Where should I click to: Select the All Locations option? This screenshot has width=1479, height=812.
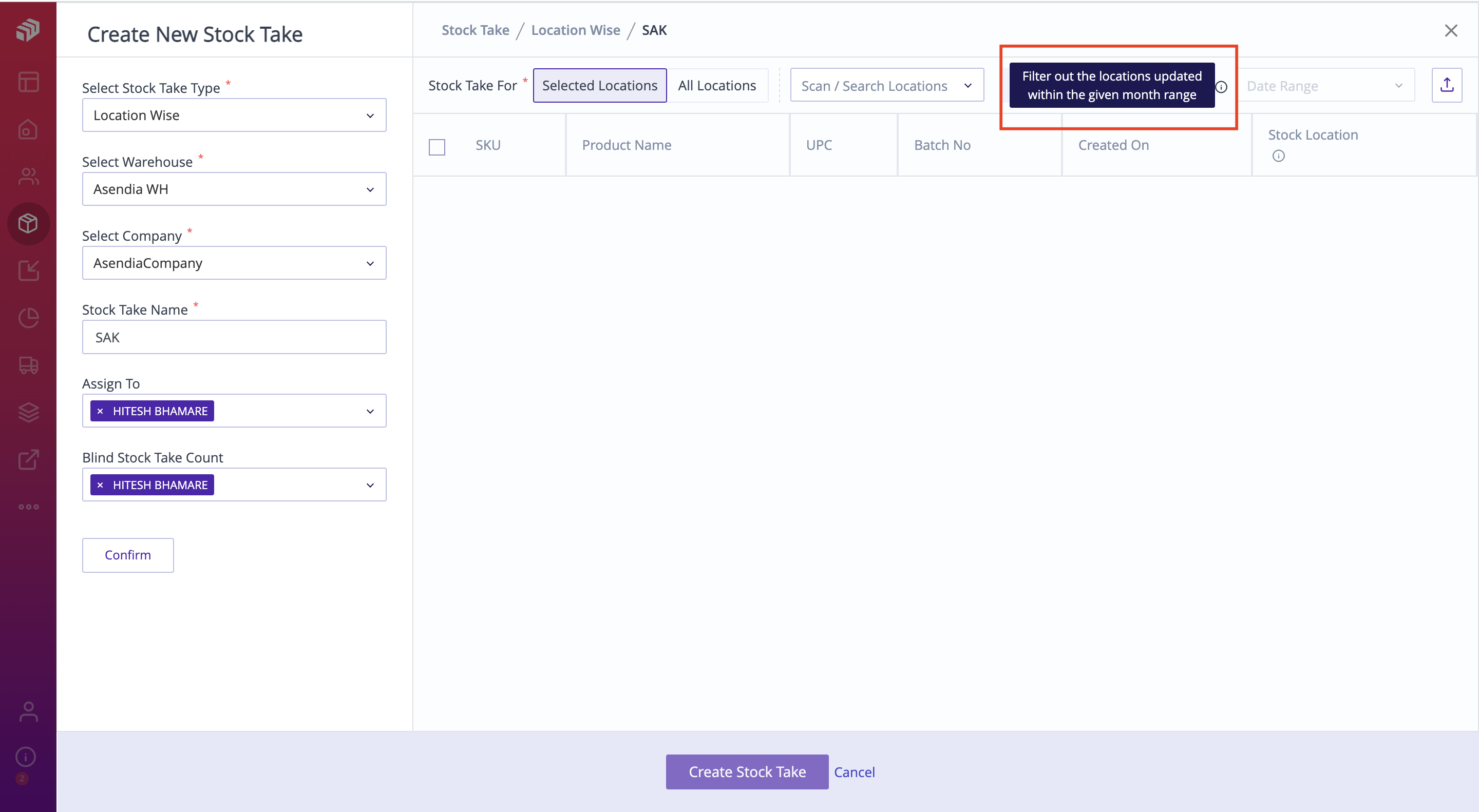716,86
